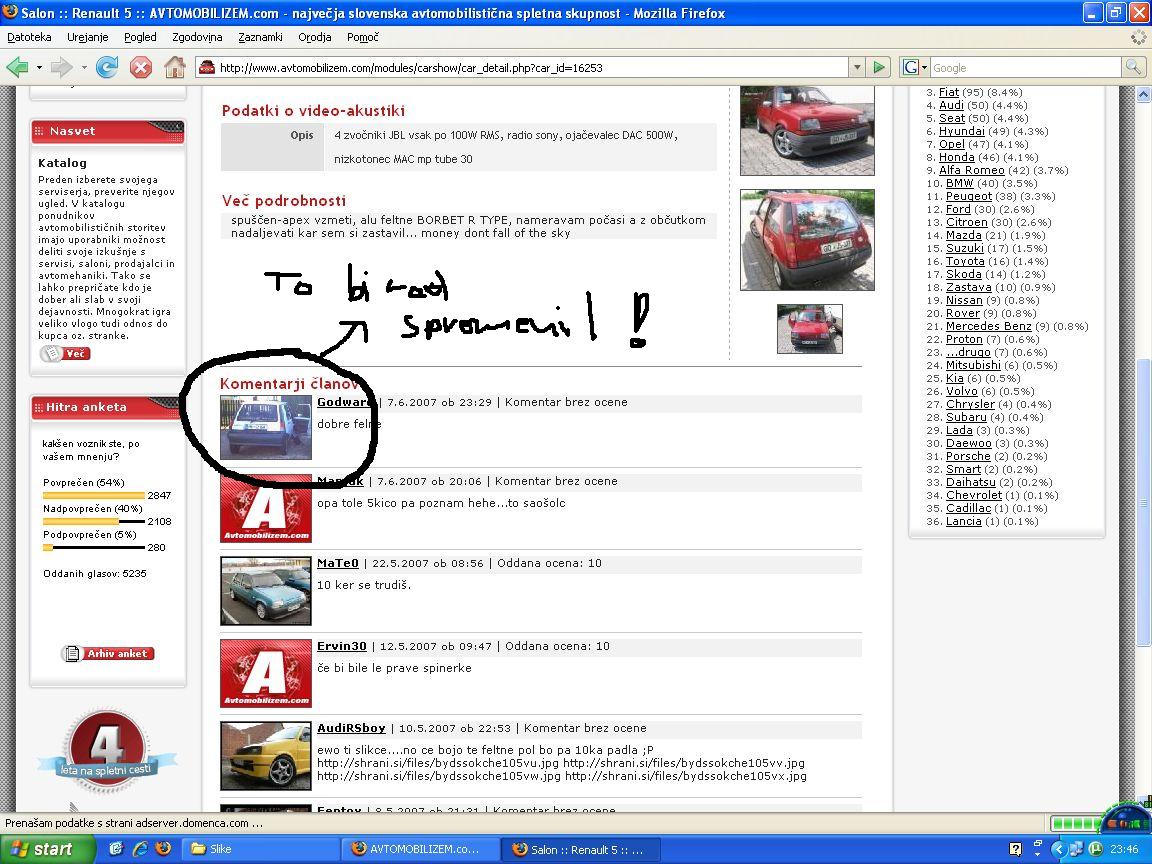The image size is (1152, 864).
Task: Open the BMW brand link
Action: (x=959, y=183)
